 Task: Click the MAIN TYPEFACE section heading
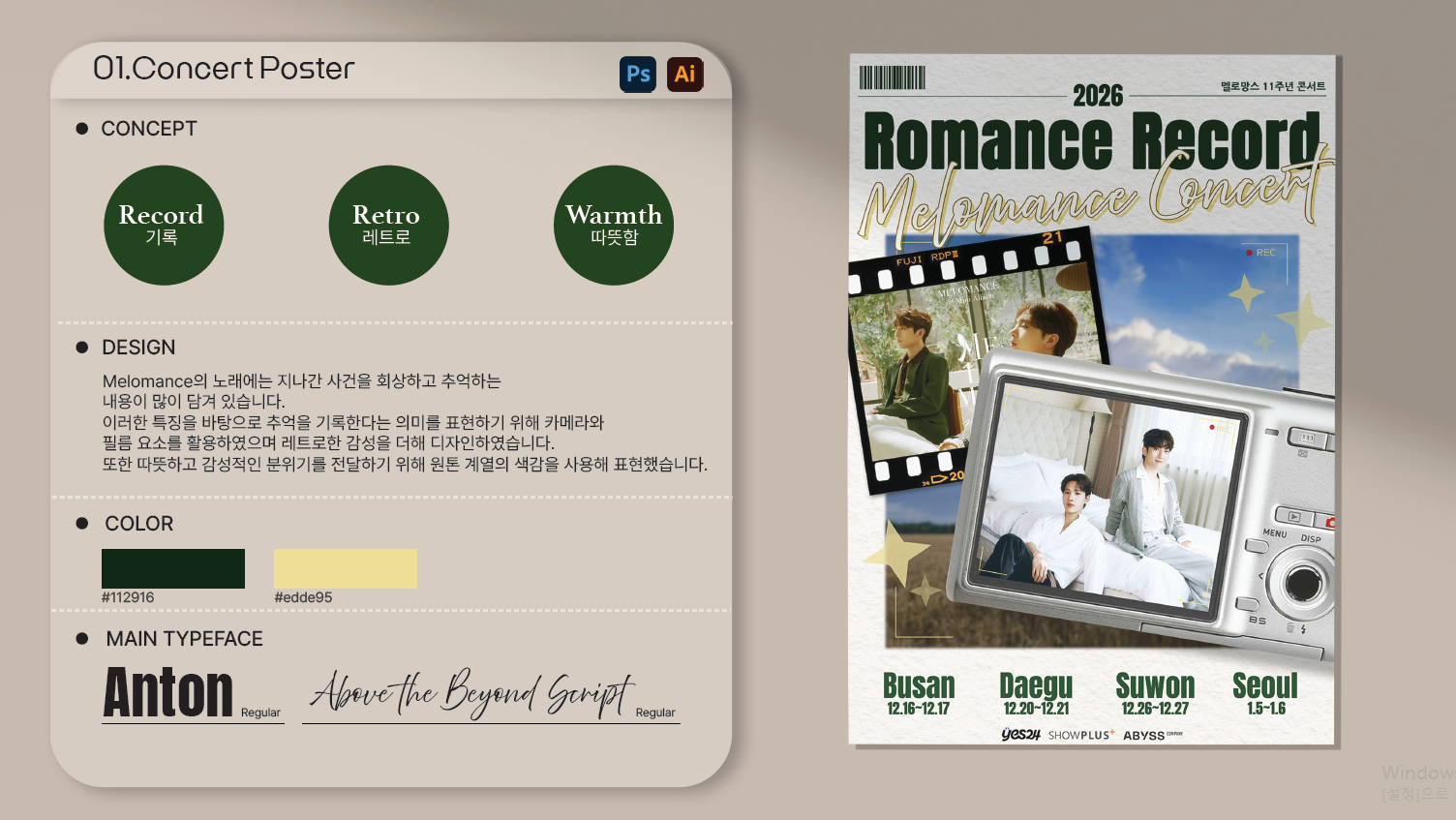coord(185,639)
